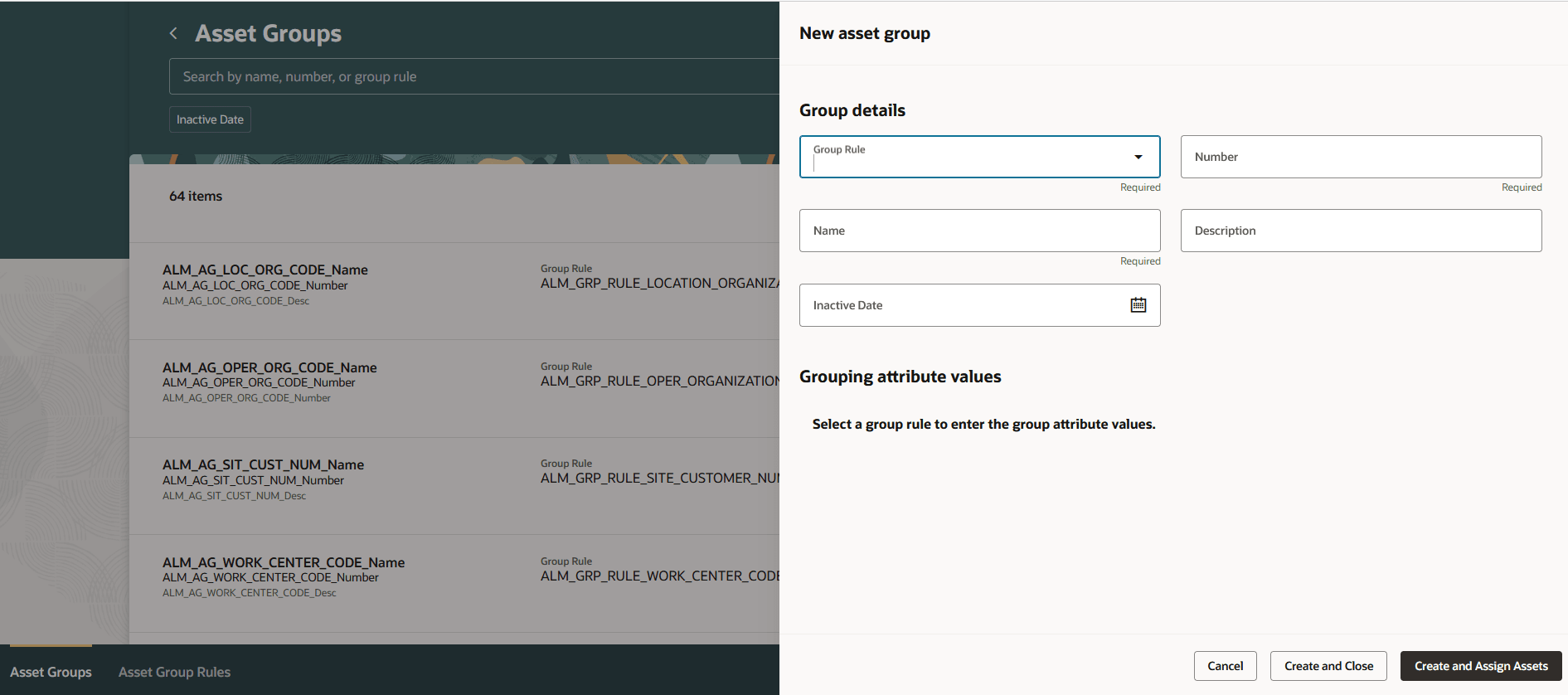The height and width of the screenshot is (695, 1568).
Task: Click the back arrow beside Asset Groups
Action: click(173, 33)
